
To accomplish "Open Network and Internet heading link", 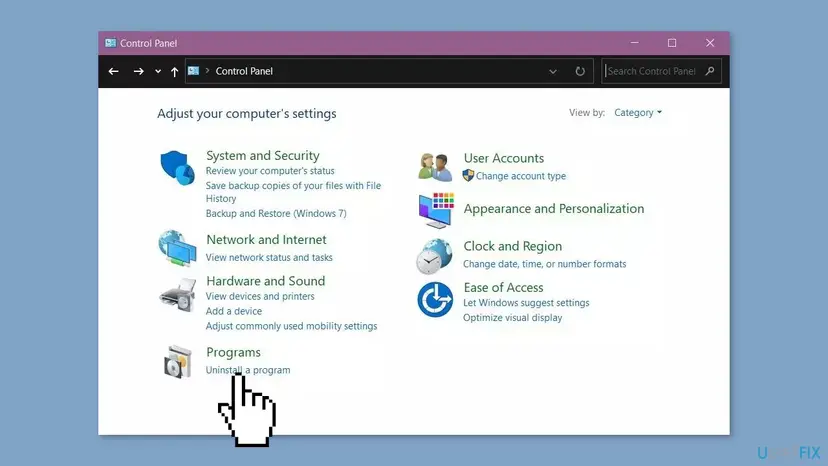I will [266, 239].
